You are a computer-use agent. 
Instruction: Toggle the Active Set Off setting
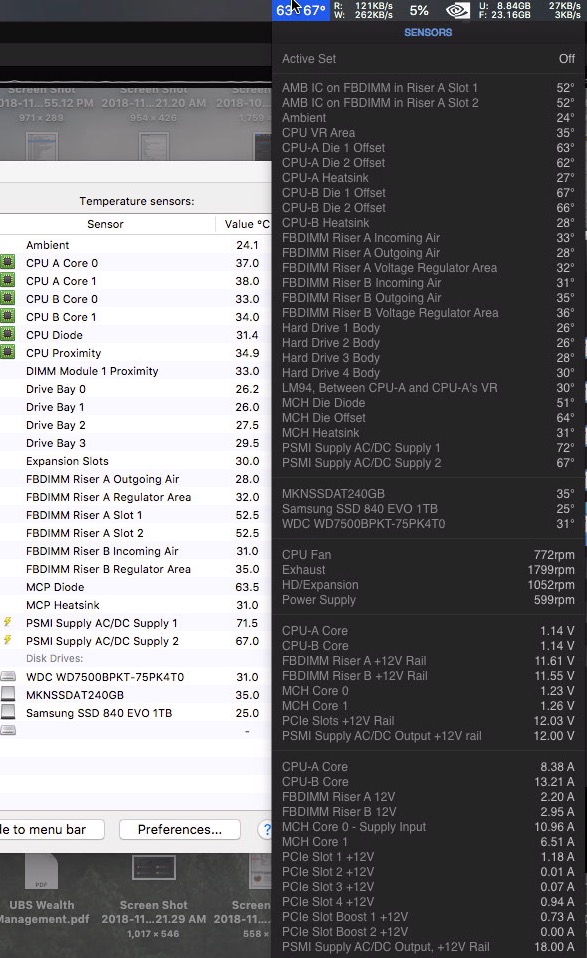pos(428,59)
